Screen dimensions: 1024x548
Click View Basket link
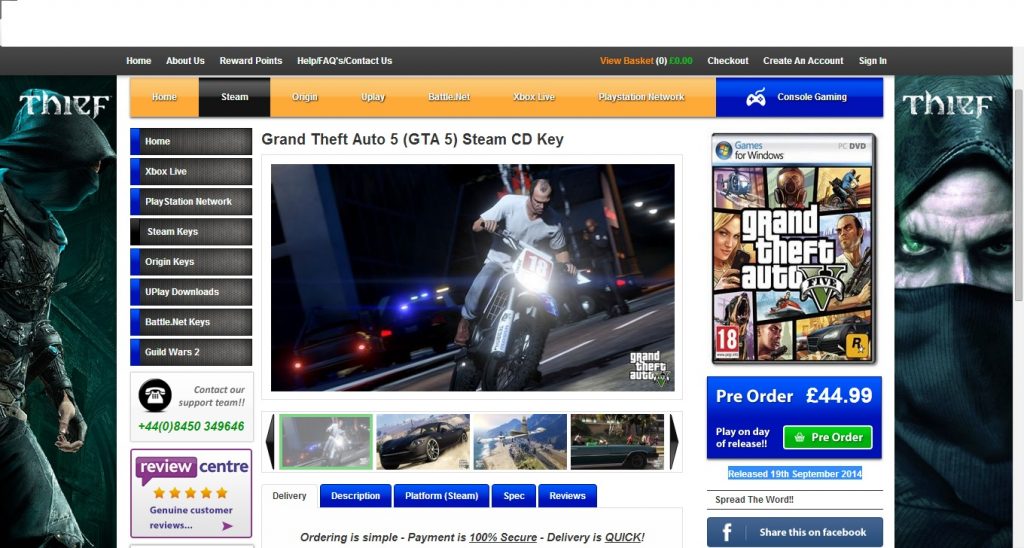tap(626, 61)
